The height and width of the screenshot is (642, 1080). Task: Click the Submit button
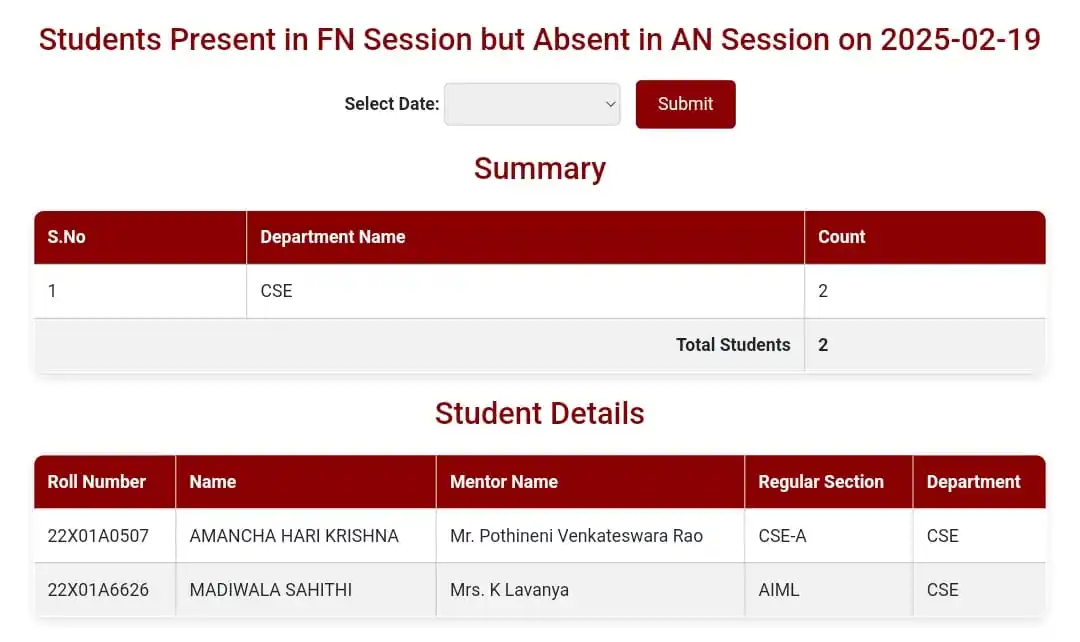coord(685,104)
